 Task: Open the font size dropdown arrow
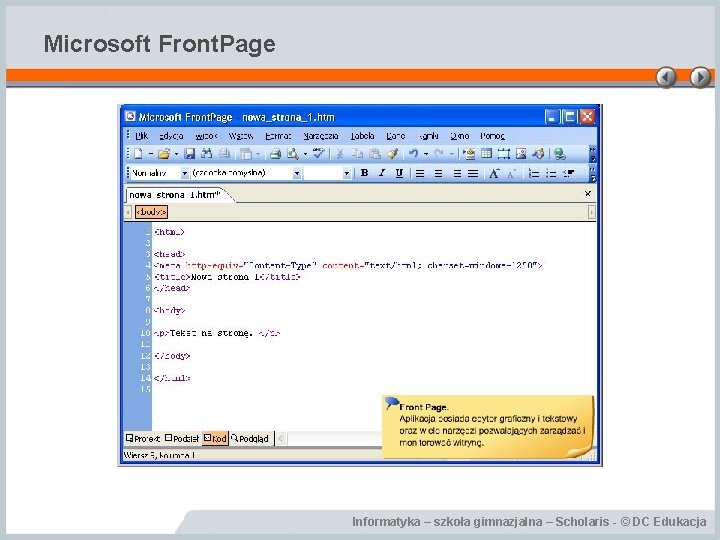click(347, 174)
